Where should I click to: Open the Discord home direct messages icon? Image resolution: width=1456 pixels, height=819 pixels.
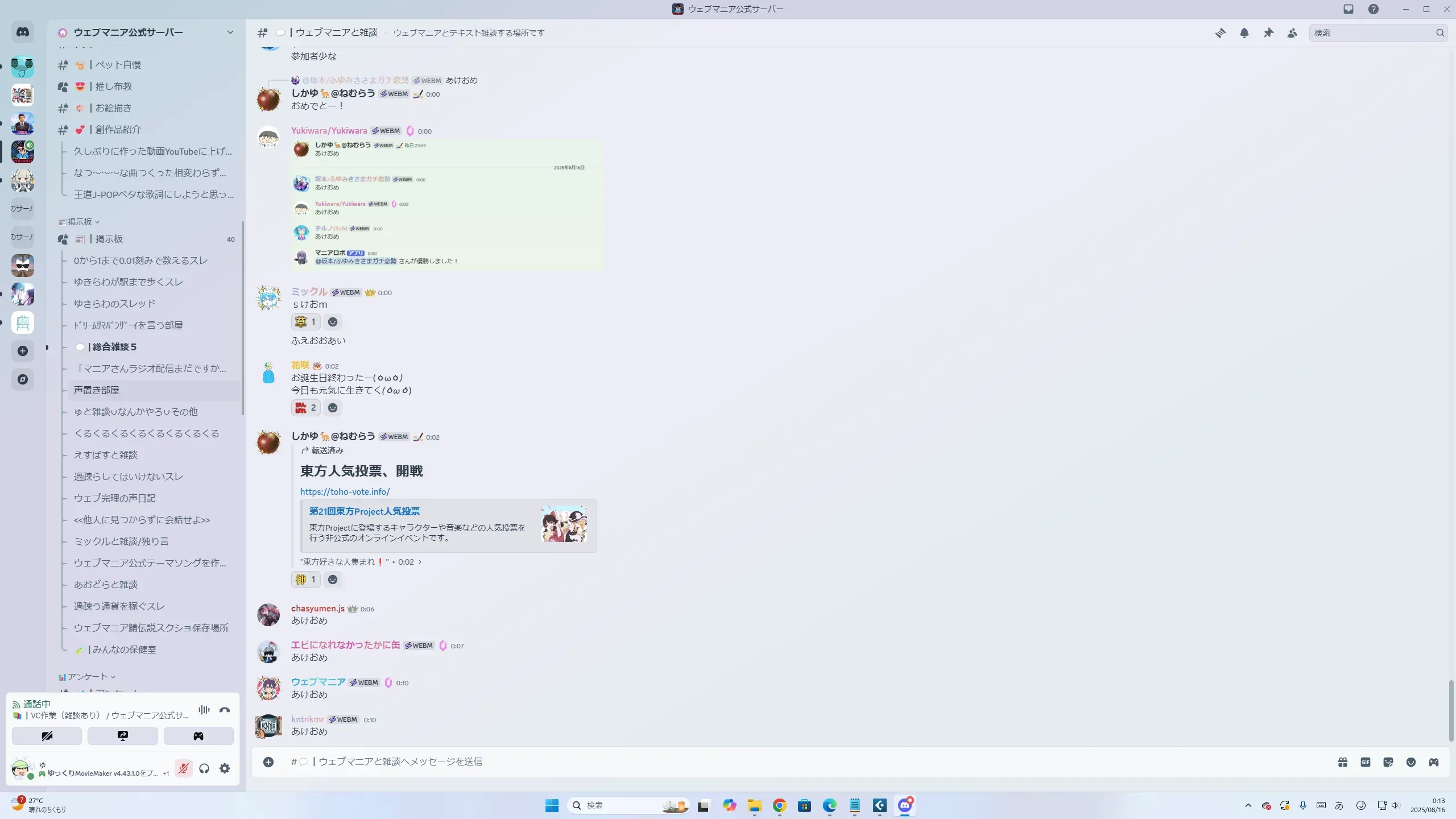[23, 32]
